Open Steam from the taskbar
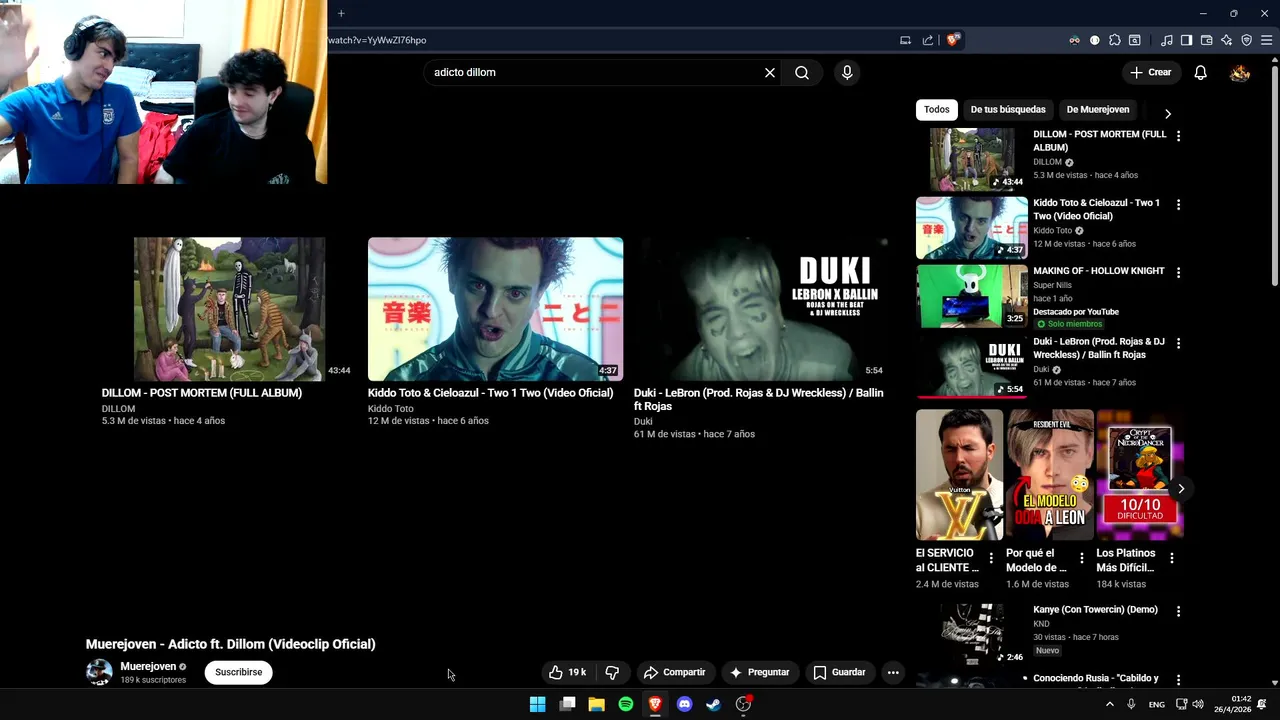 tap(713, 704)
